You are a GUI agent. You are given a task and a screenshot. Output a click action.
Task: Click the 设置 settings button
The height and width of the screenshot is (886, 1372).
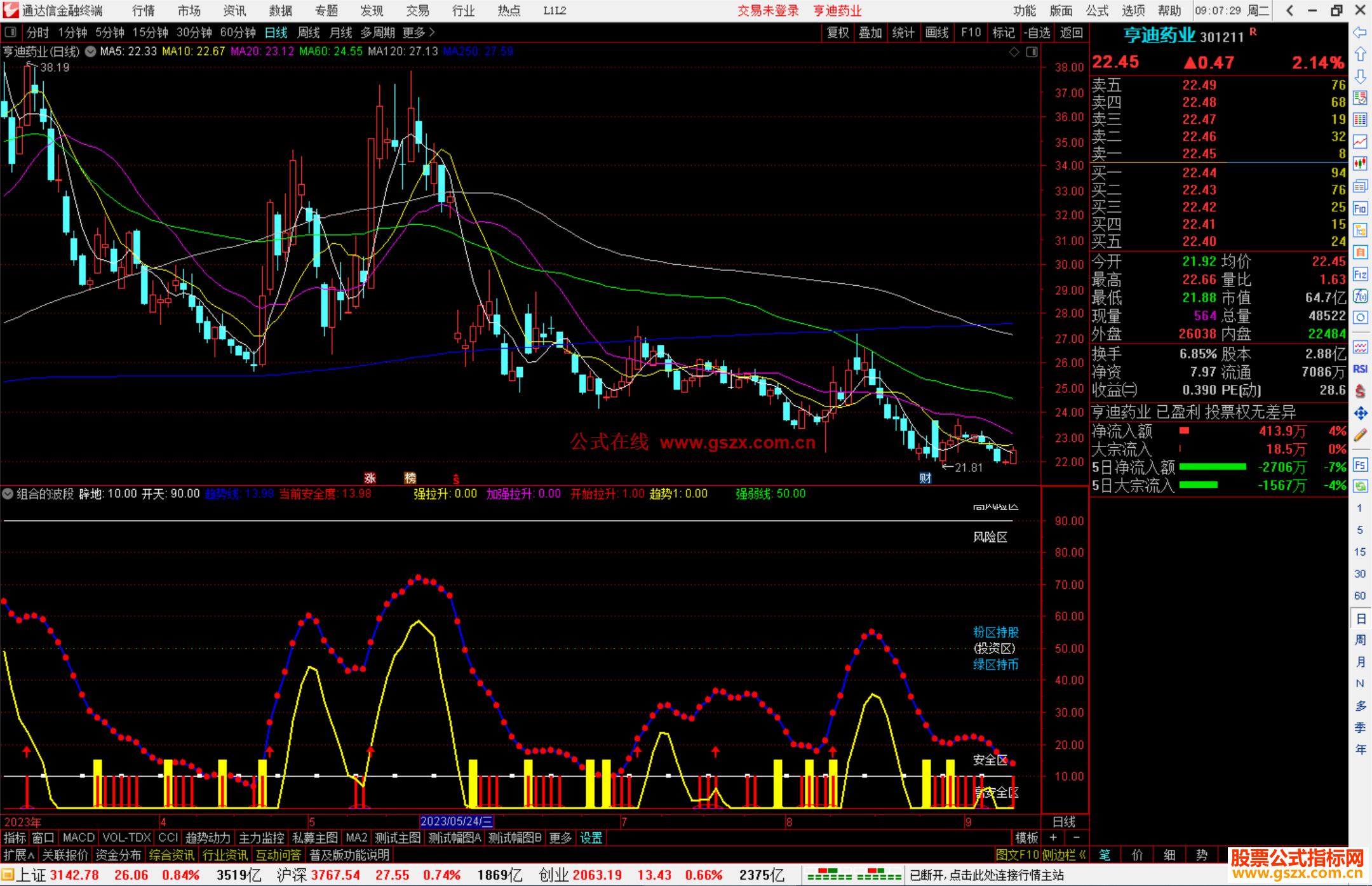click(591, 838)
